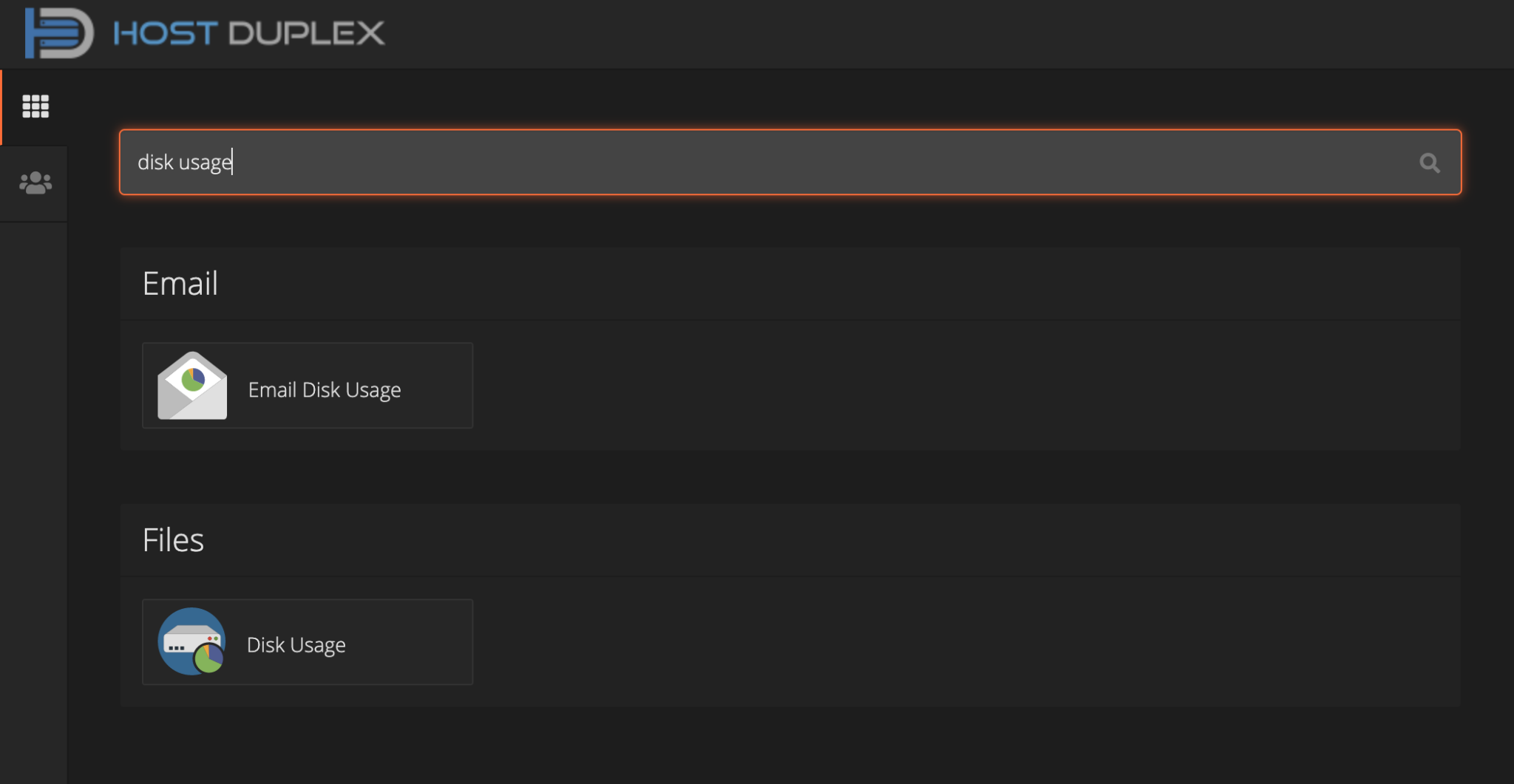The height and width of the screenshot is (784, 1514).
Task: Click the magnifying glass search icon
Action: (x=1429, y=163)
